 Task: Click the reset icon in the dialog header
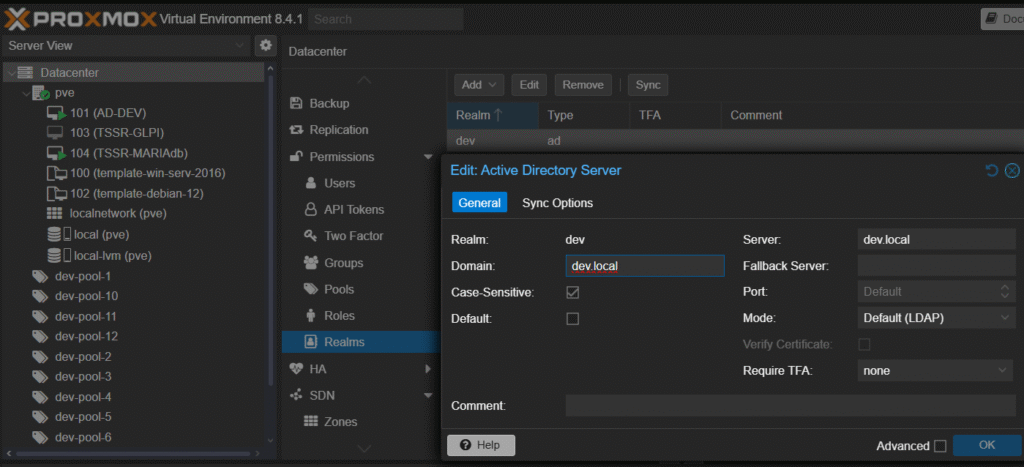point(992,171)
